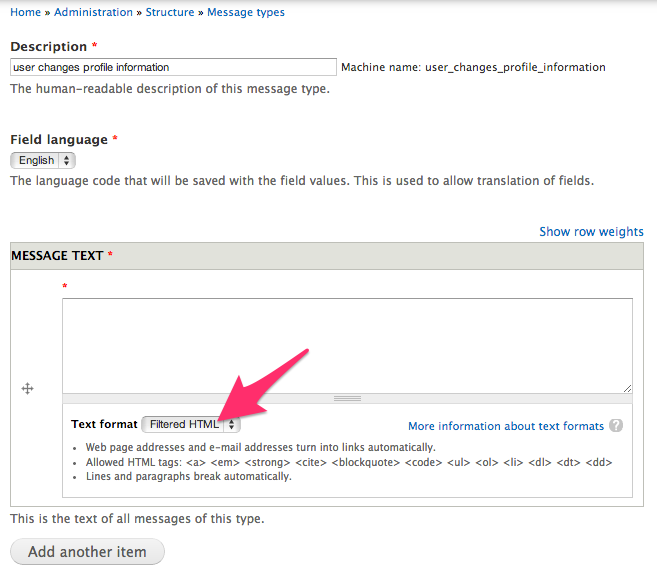Click the textarea resize grippie bar

[x=347, y=398]
